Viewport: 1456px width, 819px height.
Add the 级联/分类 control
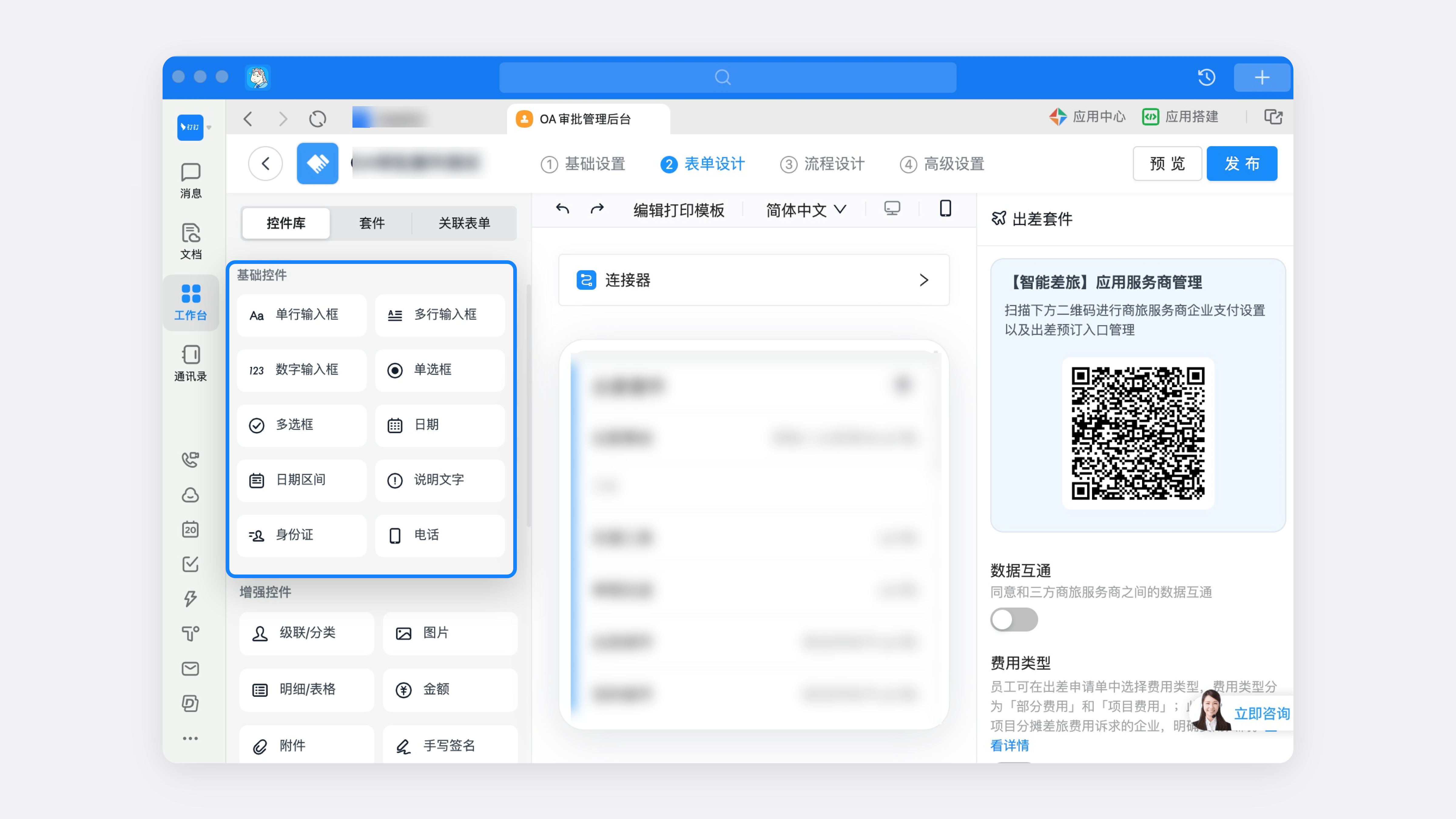pos(306,633)
